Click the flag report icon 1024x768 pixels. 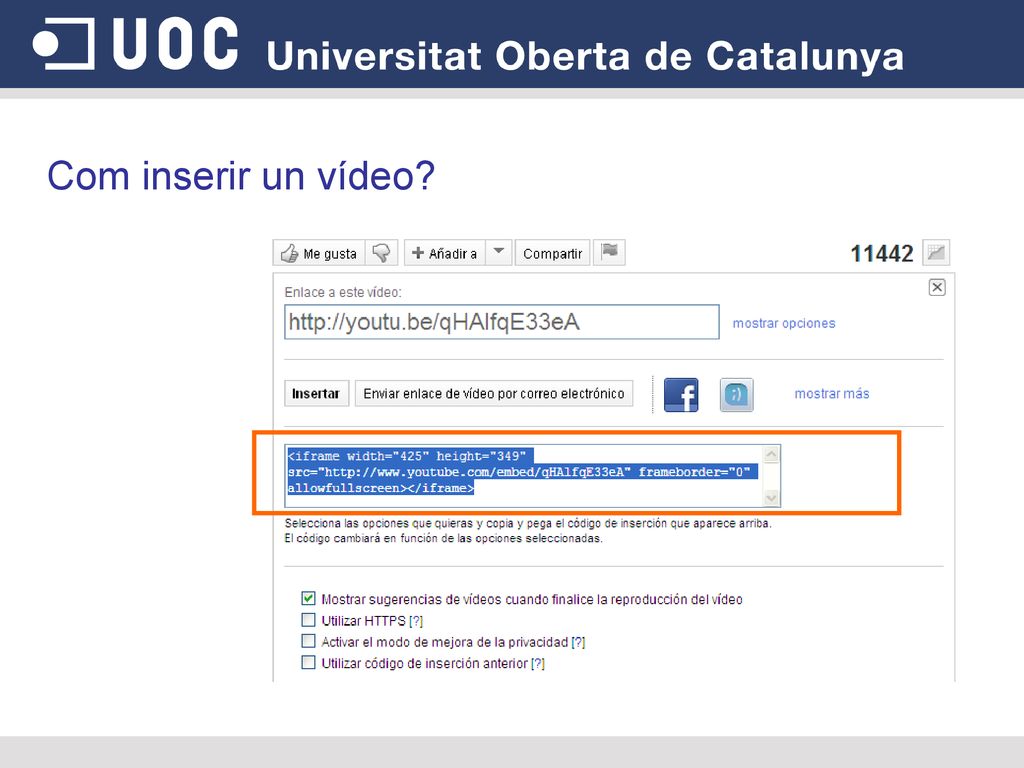[609, 252]
